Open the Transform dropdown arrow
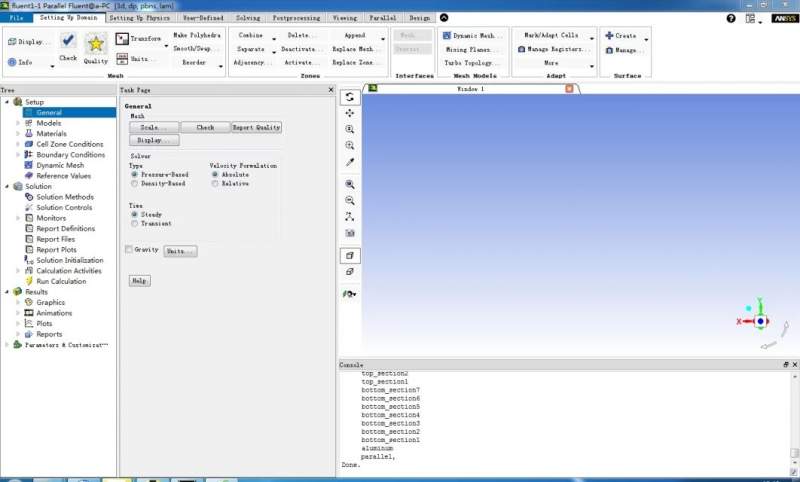This screenshot has width=800, height=482. [166, 46]
